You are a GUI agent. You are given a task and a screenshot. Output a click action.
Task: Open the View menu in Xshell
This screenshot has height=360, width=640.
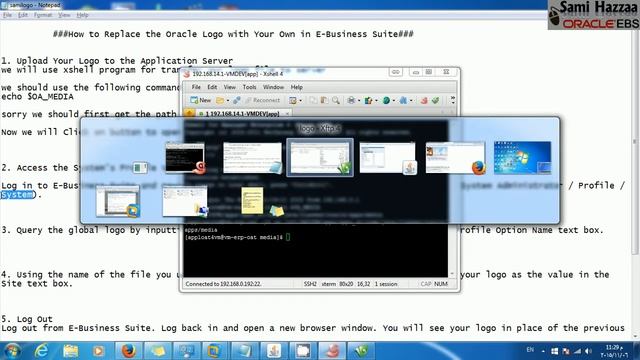point(230,87)
